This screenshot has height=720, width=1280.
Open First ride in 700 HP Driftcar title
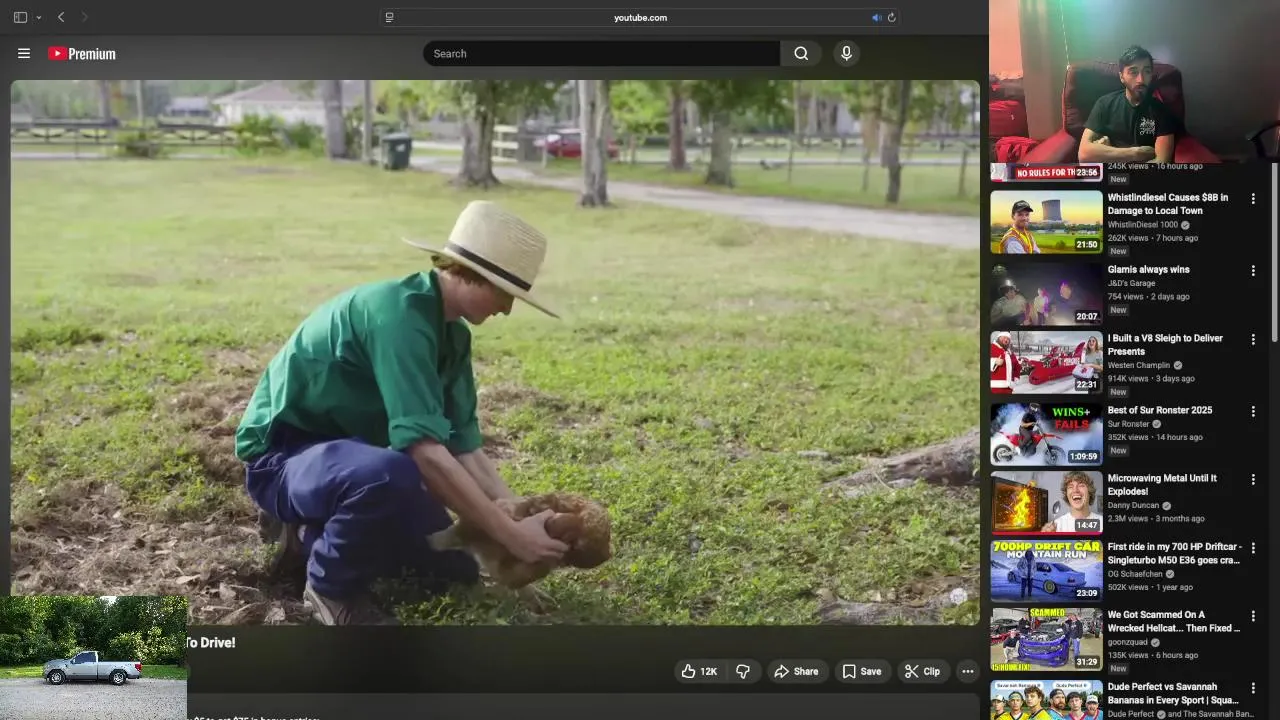click(x=1174, y=554)
